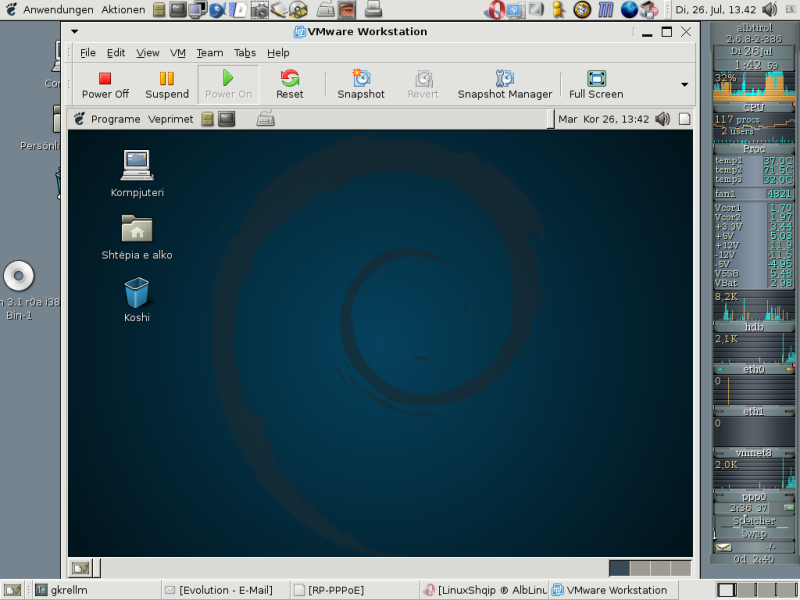Click guest panel window list icon
Screen dimensions: 800x600
pos(684,119)
